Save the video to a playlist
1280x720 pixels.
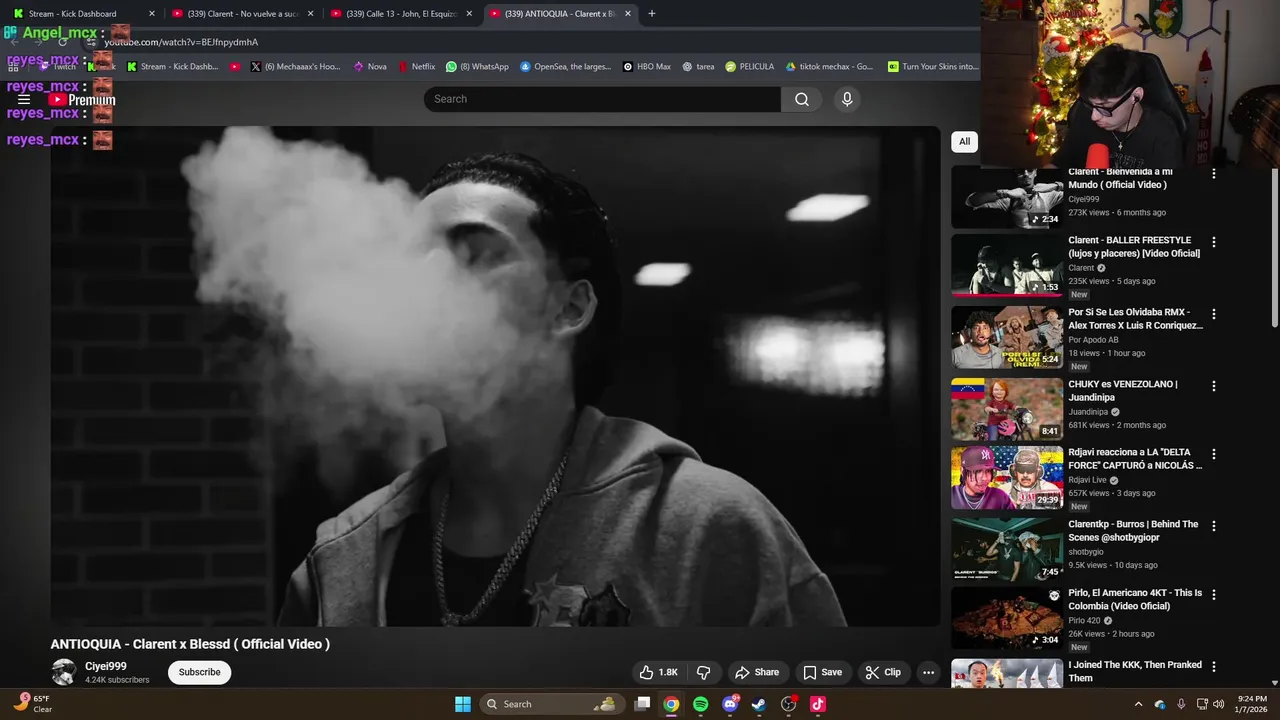point(822,672)
